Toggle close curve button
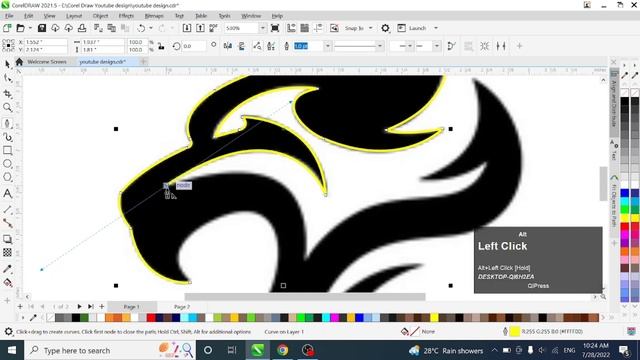The width and height of the screenshot is (640, 360). [451, 46]
